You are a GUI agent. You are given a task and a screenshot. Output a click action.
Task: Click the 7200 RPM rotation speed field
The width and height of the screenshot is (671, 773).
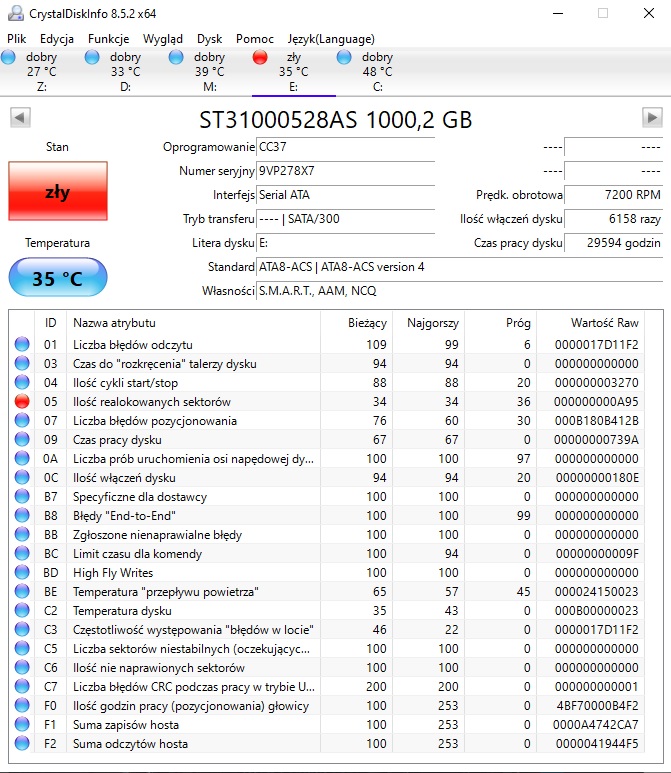613,195
